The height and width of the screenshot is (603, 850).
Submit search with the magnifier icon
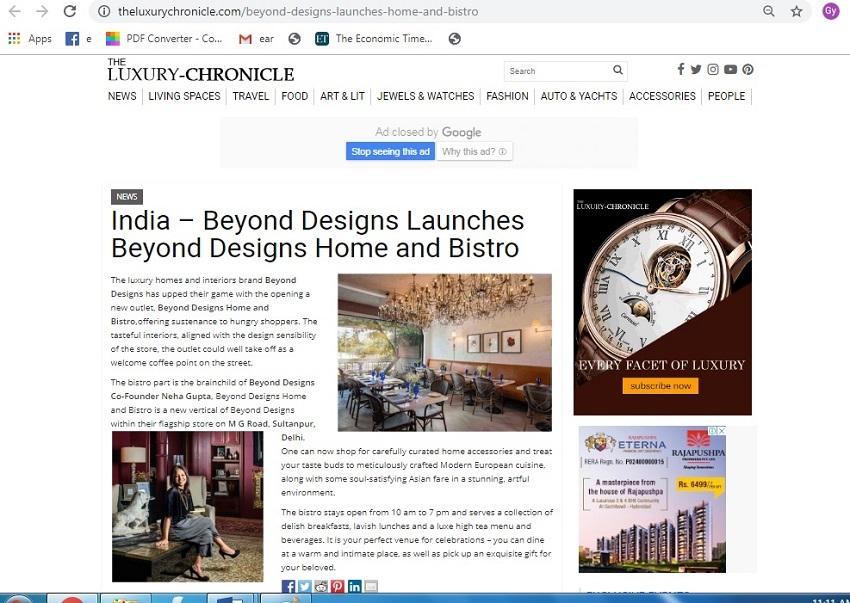tap(618, 70)
